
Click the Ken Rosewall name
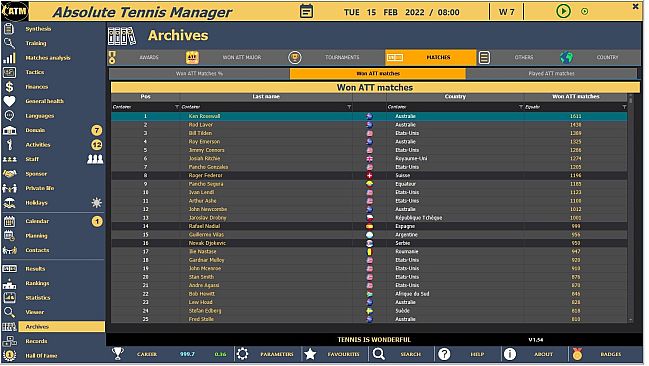(x=204, y=116)
